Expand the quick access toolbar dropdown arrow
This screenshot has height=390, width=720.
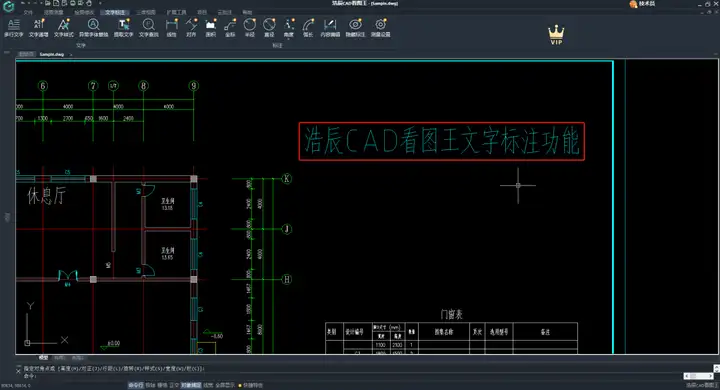100,3
